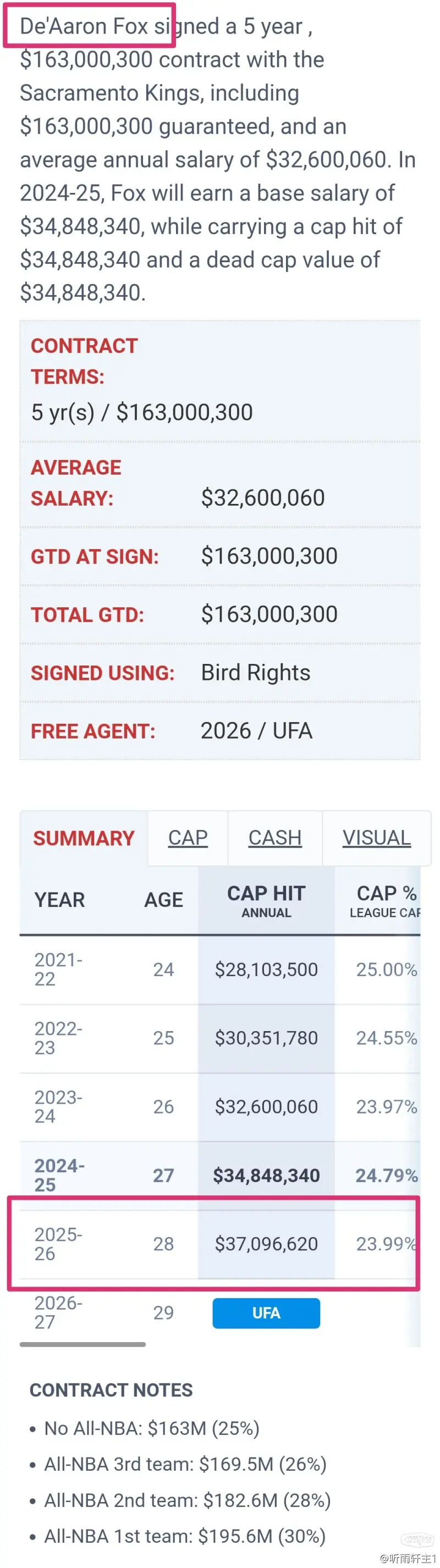Select the 2023-24 row cap hit $32,600,060

pos(266,1106)
